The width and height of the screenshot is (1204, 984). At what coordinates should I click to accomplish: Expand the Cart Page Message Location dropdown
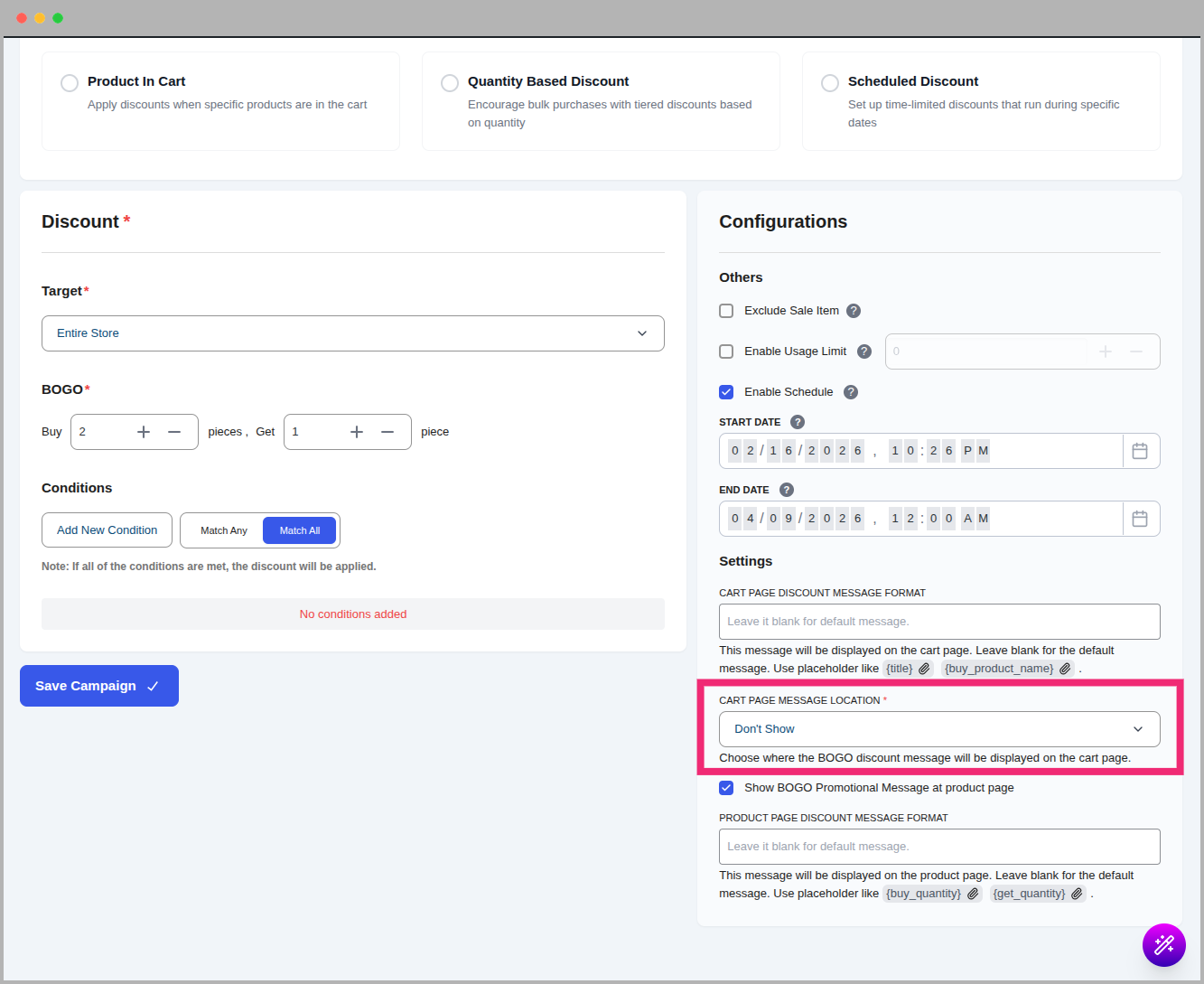click(x=938, y=729)
